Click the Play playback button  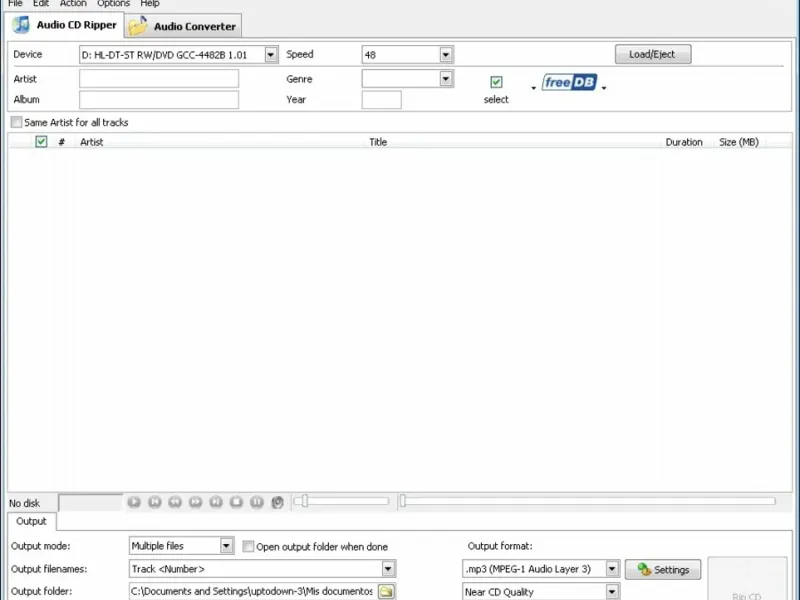coord(134,502)
